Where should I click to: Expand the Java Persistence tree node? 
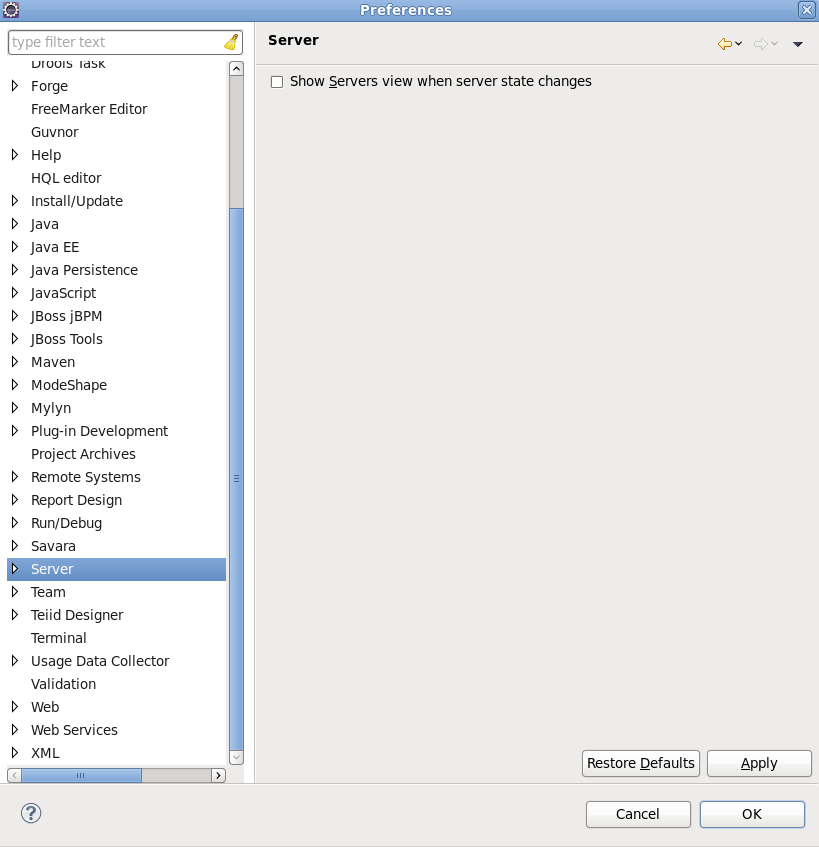[x=15, y=270]
